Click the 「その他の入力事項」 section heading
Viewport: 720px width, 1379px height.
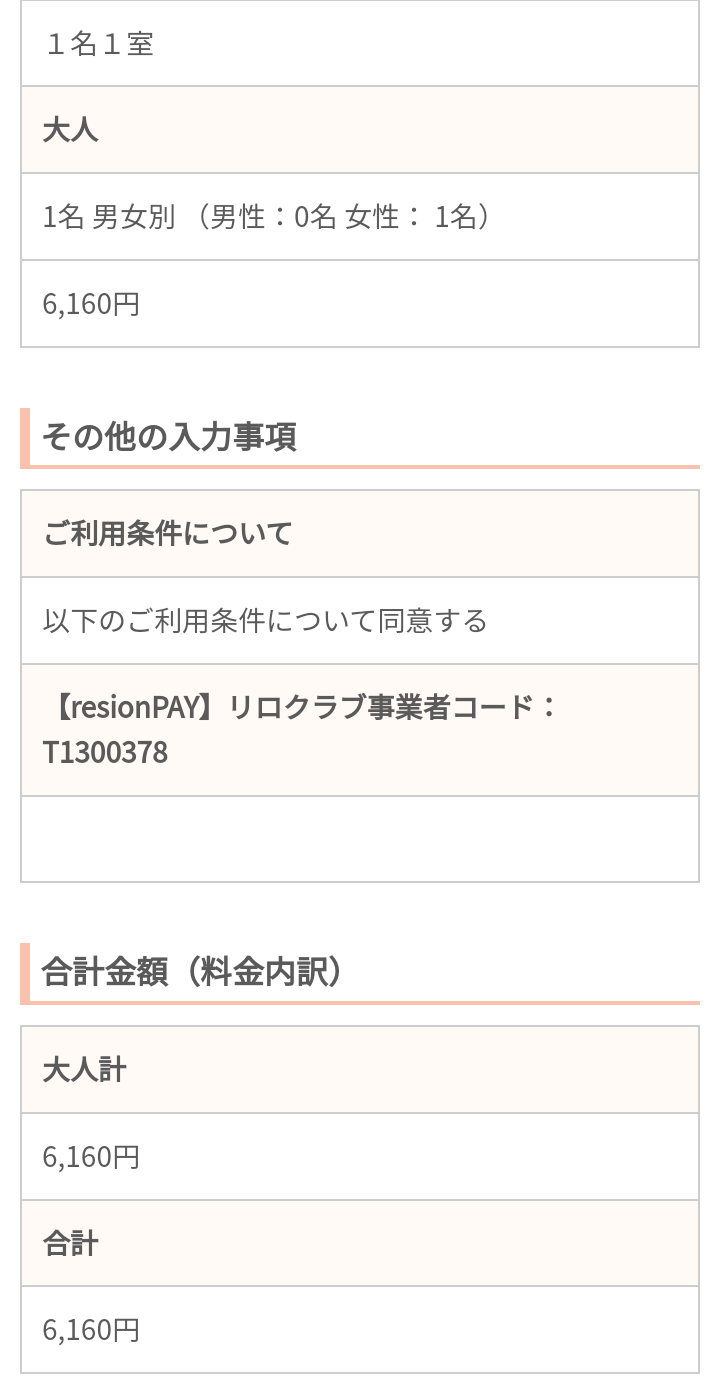tap(169, 437)
